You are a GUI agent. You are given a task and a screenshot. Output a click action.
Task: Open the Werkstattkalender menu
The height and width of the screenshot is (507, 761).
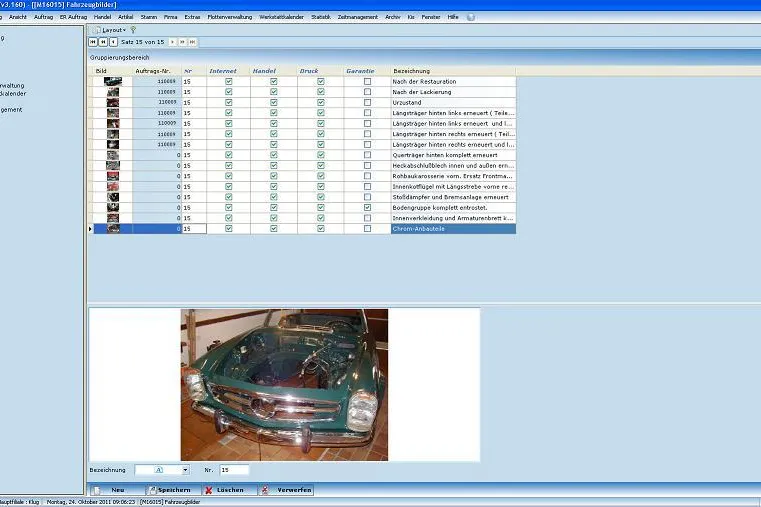[281, 17]
